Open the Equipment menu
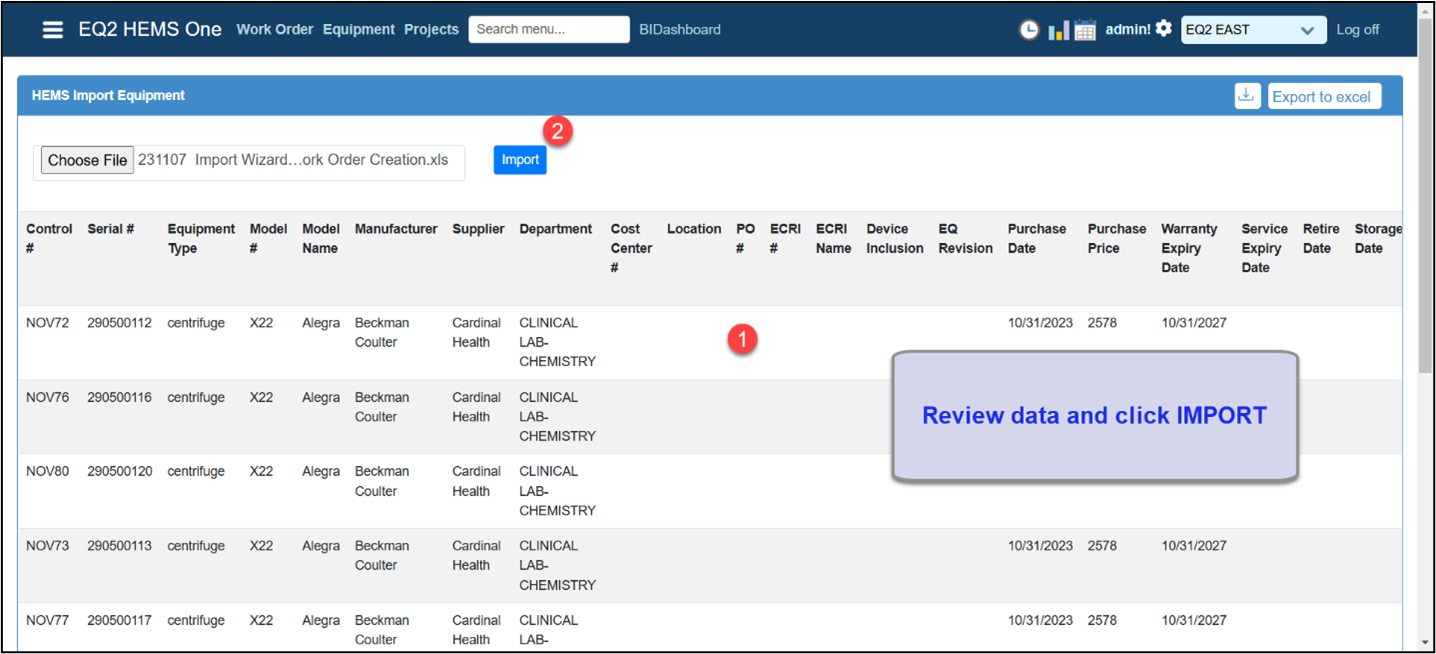 click(358, 30)
